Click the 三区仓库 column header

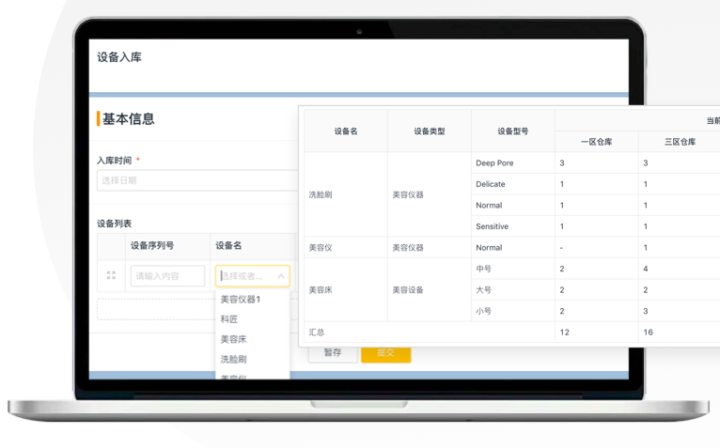pos(680,142)
